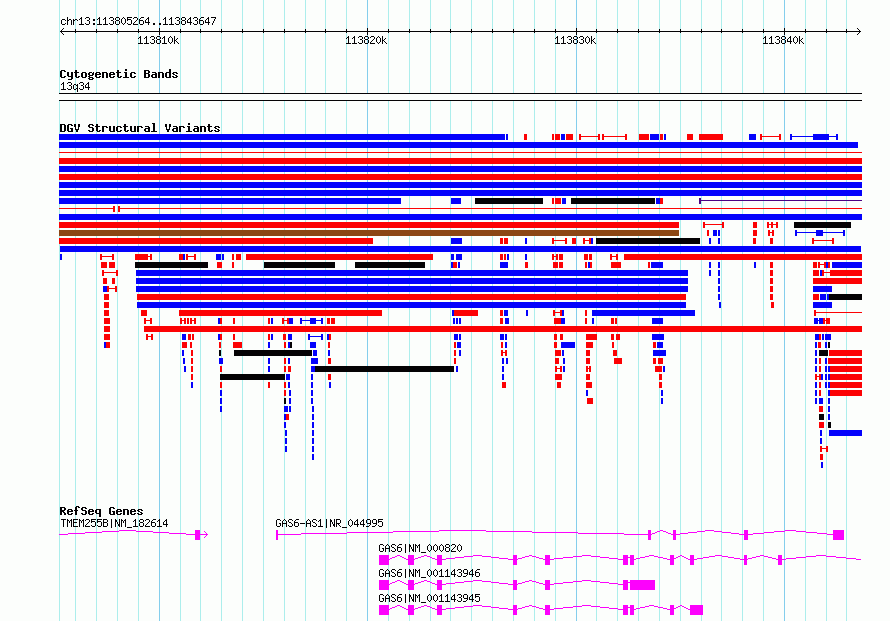890x621 pixels.
Task: Select the GAS6|NM_001143946 transcript label
Action: (429, 573)
